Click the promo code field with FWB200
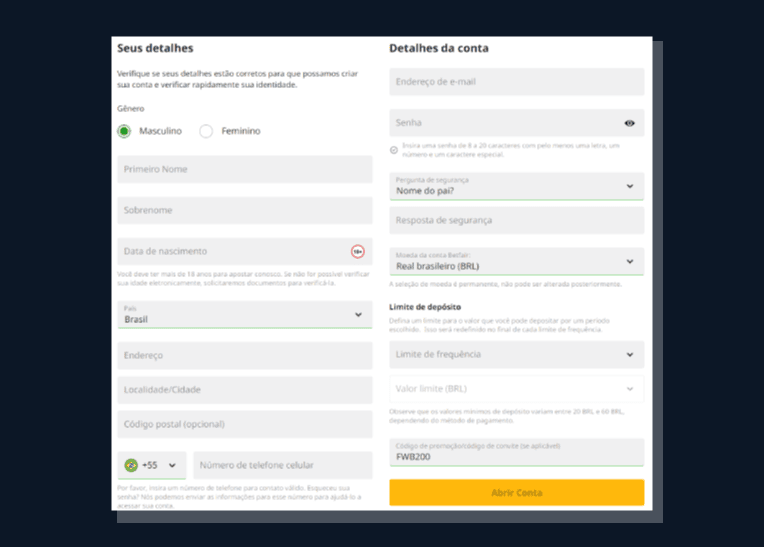The image size is (764, 547). click(516, 452)
